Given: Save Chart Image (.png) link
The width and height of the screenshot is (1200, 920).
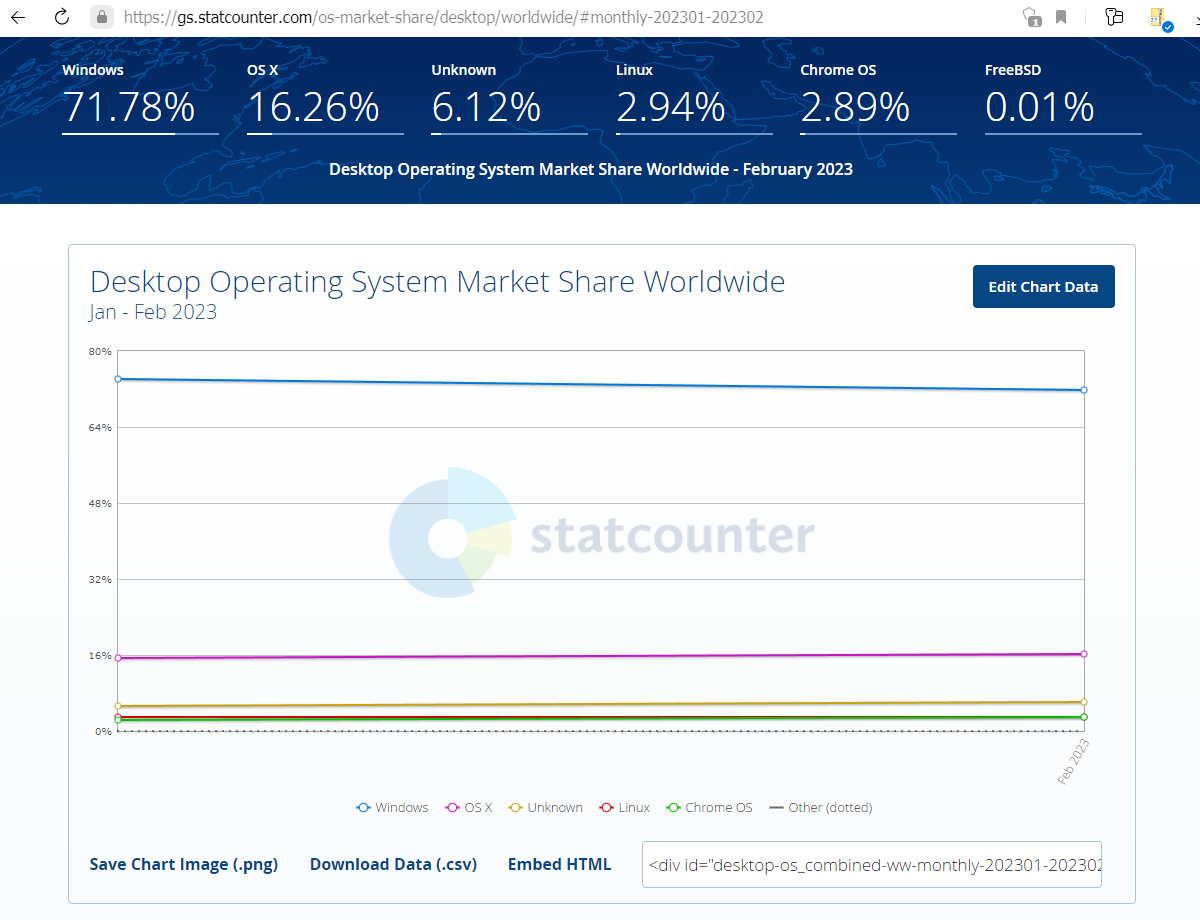Looking at the screenshot, I should (x=184, y=864).
